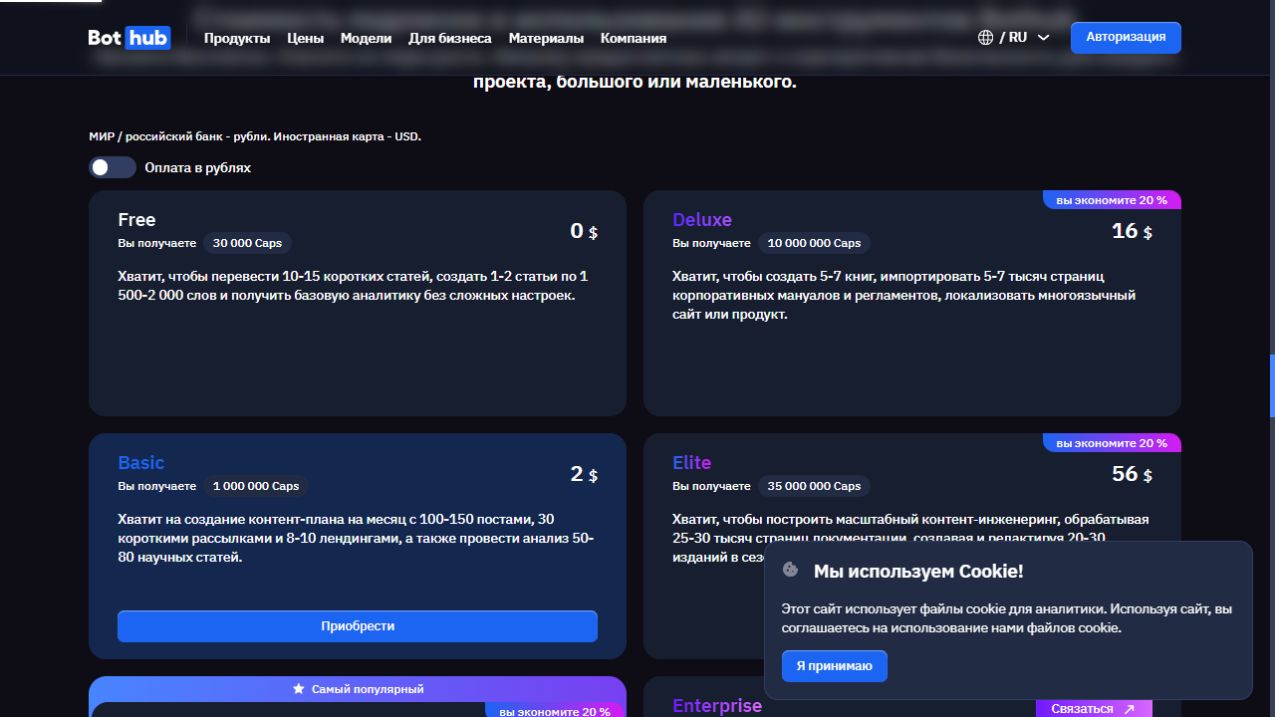1275x717 pixels.
Task: Click the Deluxe plan title
Action: [x=702, y=220]
